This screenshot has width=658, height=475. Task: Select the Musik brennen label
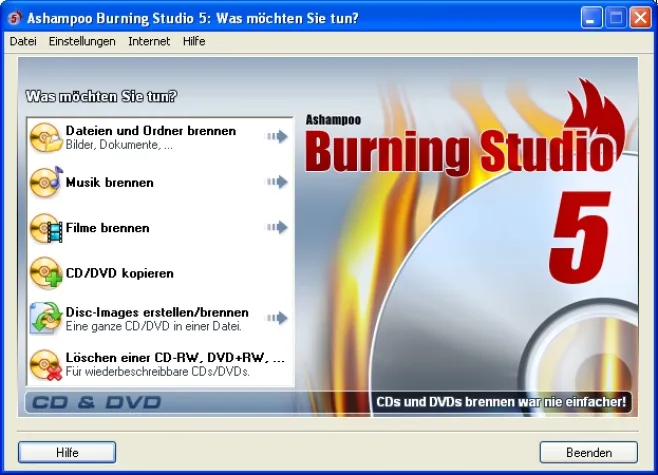click(110, 183)
